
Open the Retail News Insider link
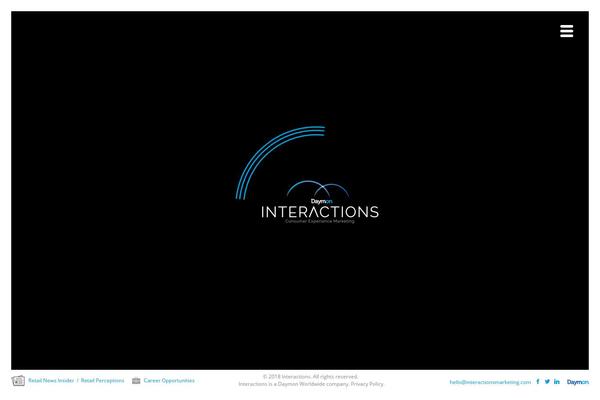tap(51, 380)
